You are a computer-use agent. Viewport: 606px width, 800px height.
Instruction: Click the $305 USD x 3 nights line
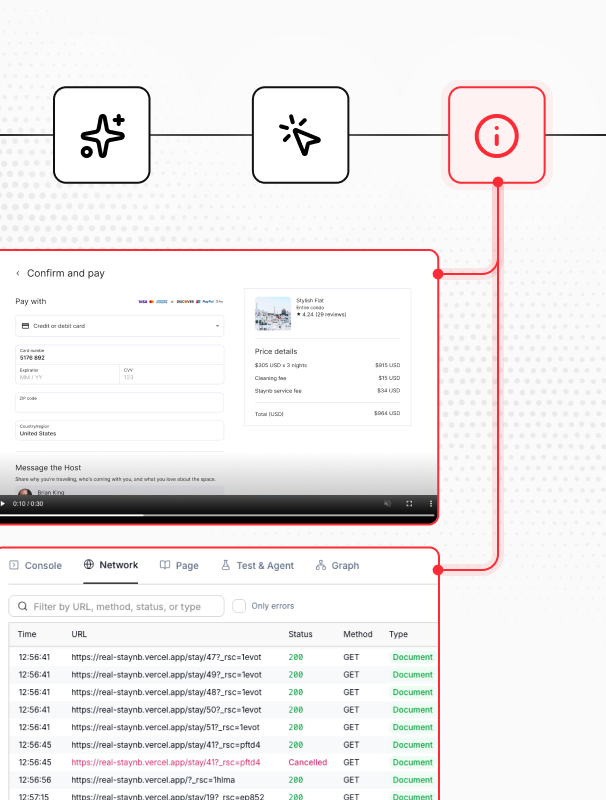coord(327,365)
